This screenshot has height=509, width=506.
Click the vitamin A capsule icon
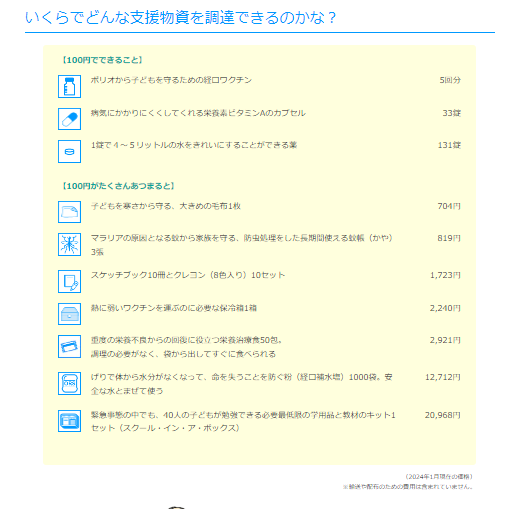tap(69, 119)
